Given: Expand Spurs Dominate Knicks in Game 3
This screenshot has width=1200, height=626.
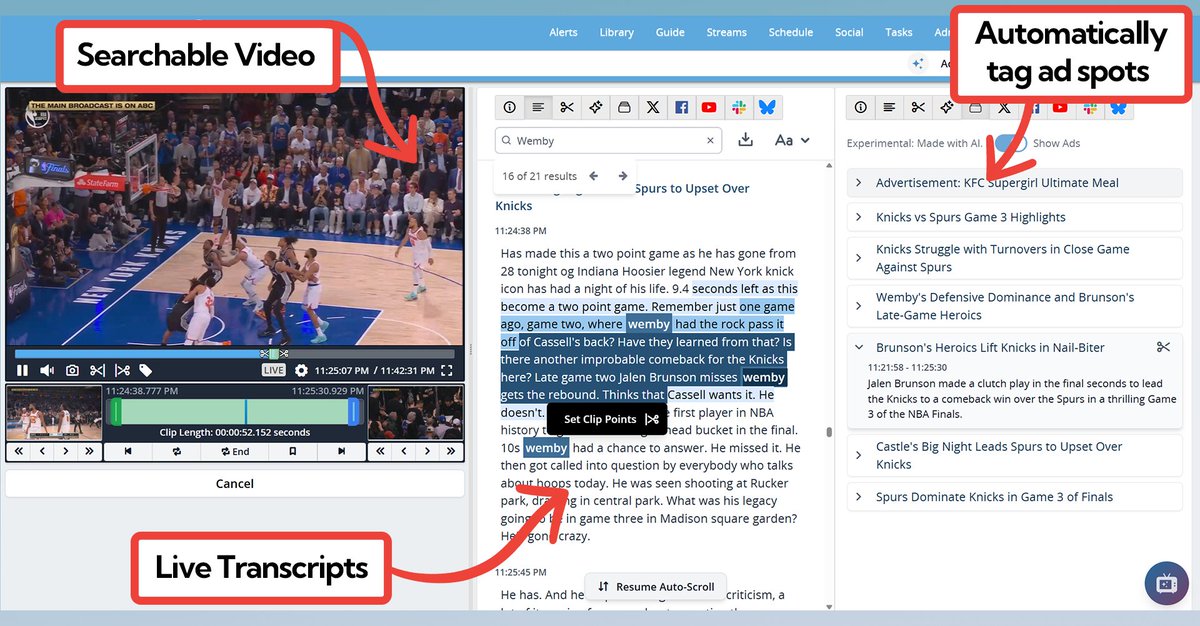Looking at the screenshot, I should click(x=1015, y=497).
